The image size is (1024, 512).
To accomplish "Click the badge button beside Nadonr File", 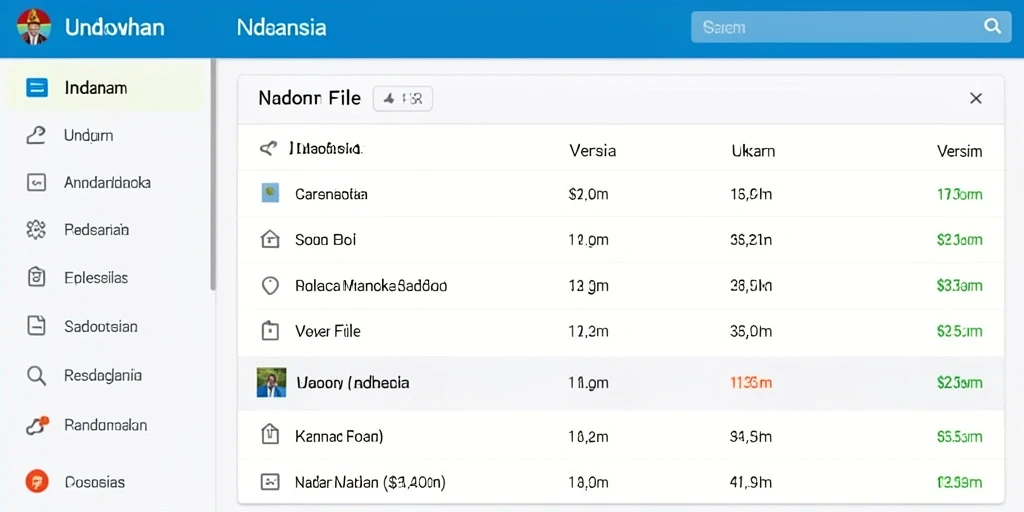I will [x=402, y=99].
